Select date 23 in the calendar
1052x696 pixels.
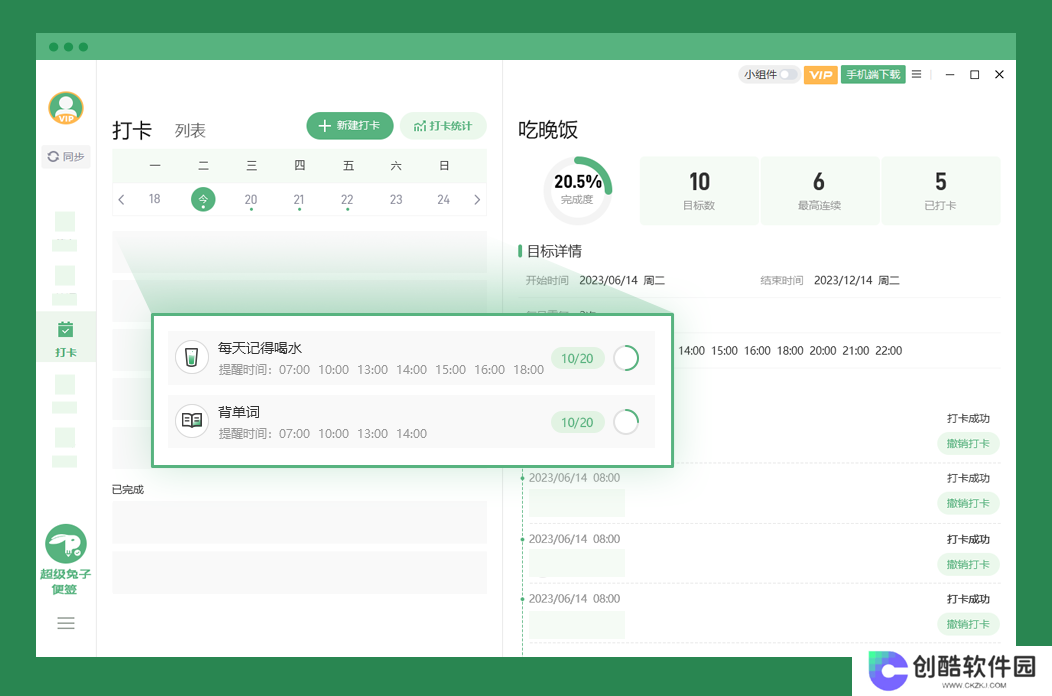[396, 199]
